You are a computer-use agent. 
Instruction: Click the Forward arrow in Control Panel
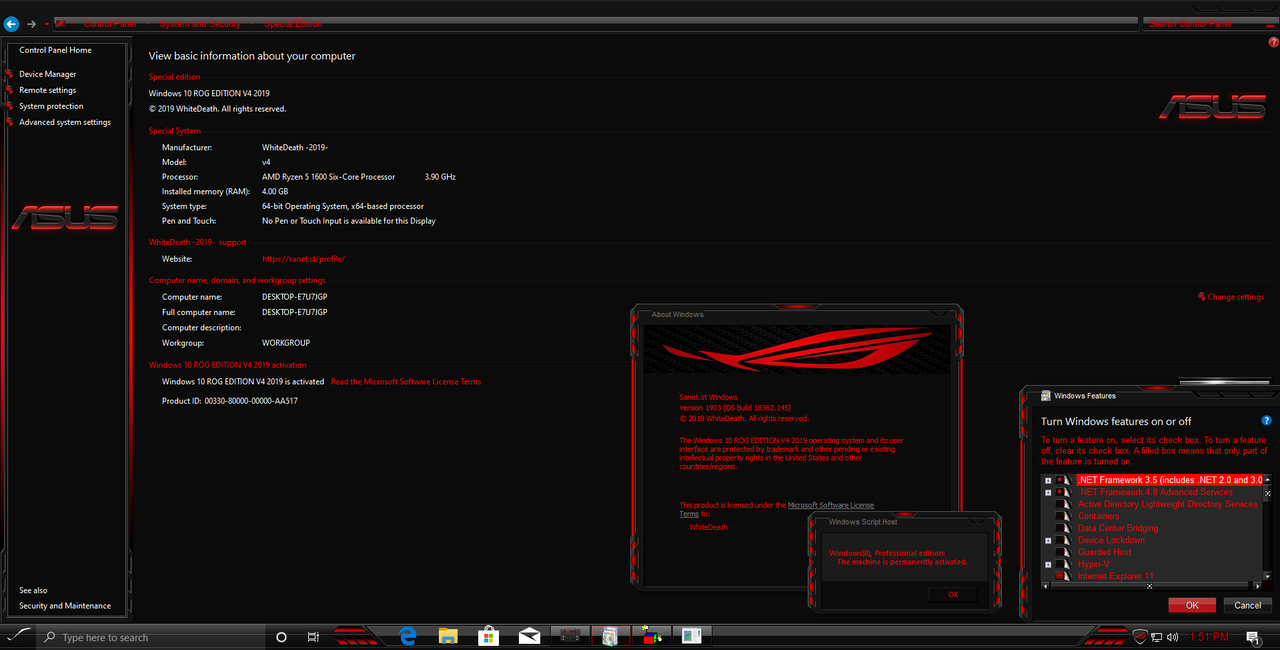click(x=32, y=24)
